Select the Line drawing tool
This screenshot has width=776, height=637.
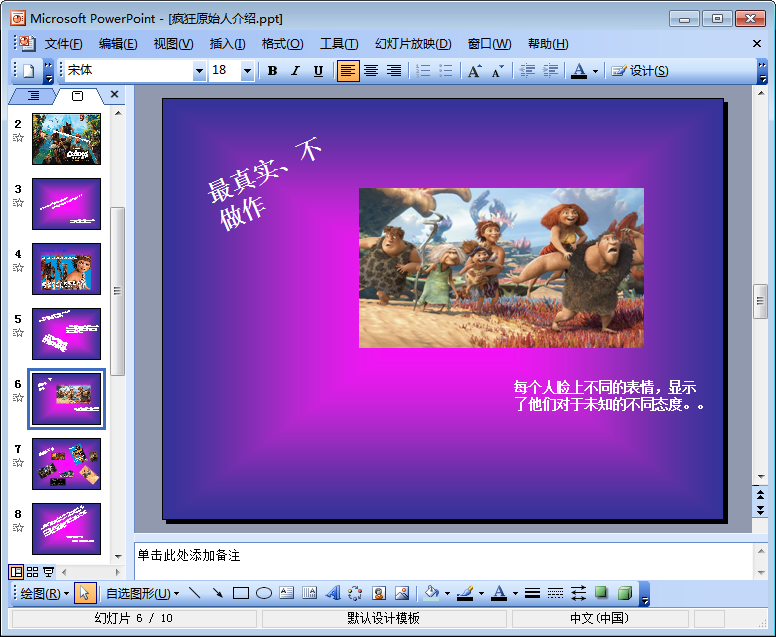[x=195, y=593]
